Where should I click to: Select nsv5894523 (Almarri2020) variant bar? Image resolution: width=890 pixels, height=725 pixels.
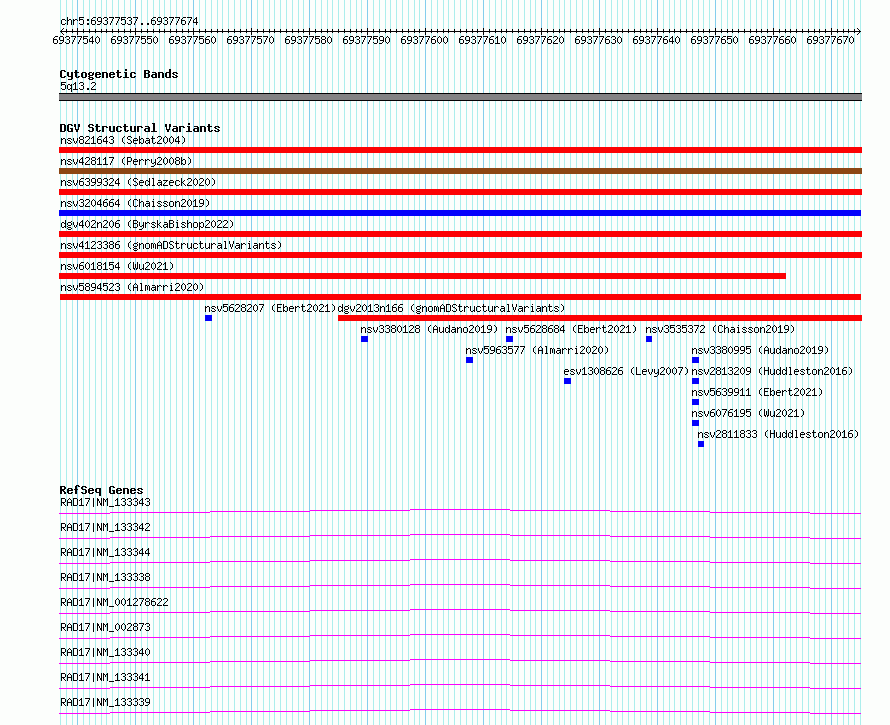(460, 297)
